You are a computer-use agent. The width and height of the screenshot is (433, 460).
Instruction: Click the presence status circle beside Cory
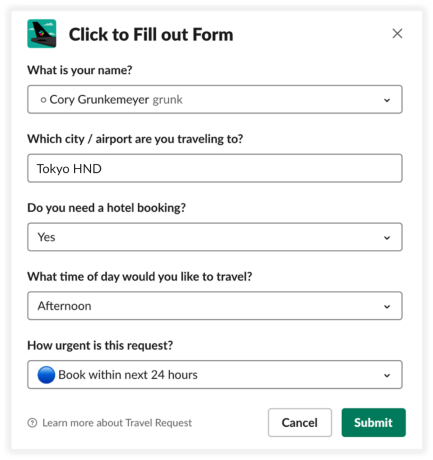(x=43, y=100)
